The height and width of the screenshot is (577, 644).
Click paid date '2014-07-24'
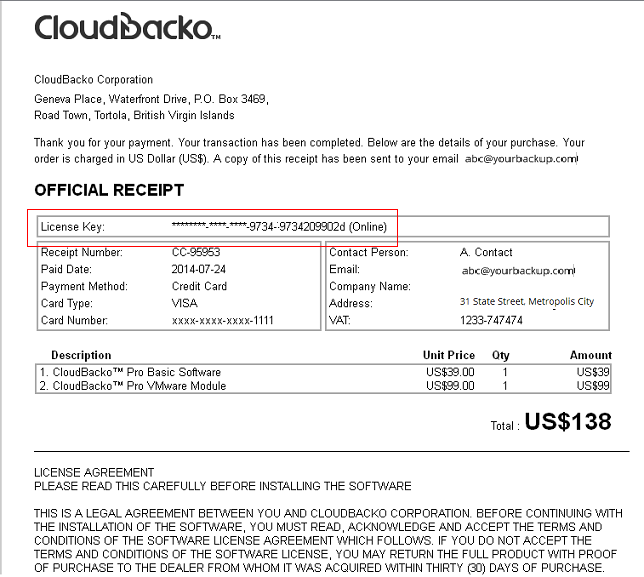(x=199, y=269)
